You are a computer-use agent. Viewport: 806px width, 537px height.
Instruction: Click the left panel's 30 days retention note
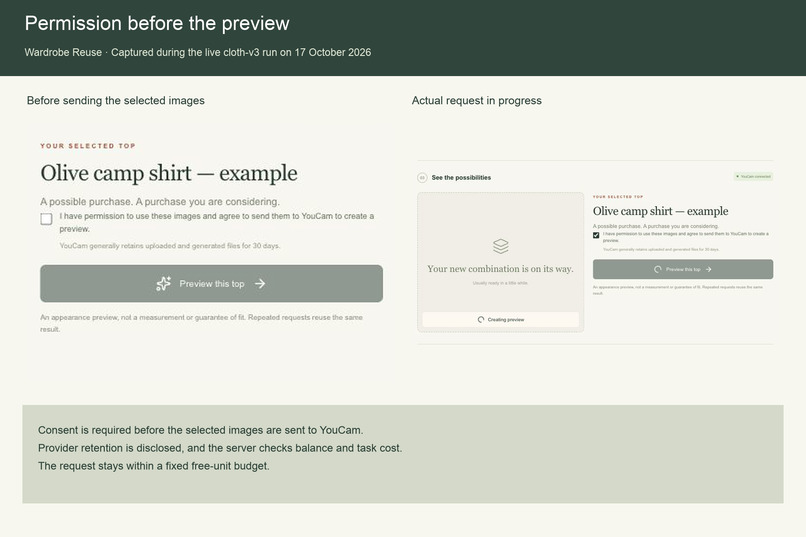pos(170,246)
